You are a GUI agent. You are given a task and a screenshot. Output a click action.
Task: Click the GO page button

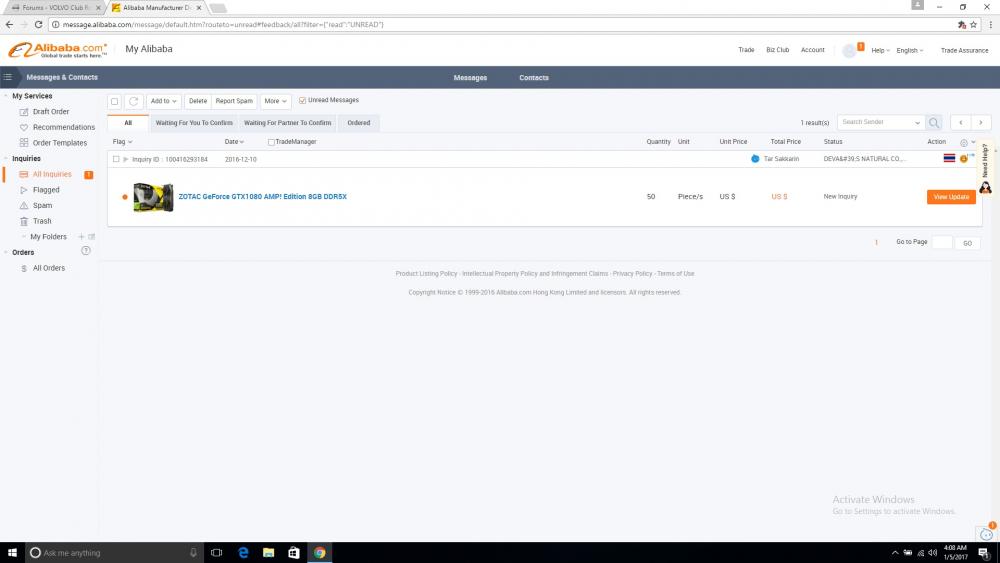click(x=967, y=243)
